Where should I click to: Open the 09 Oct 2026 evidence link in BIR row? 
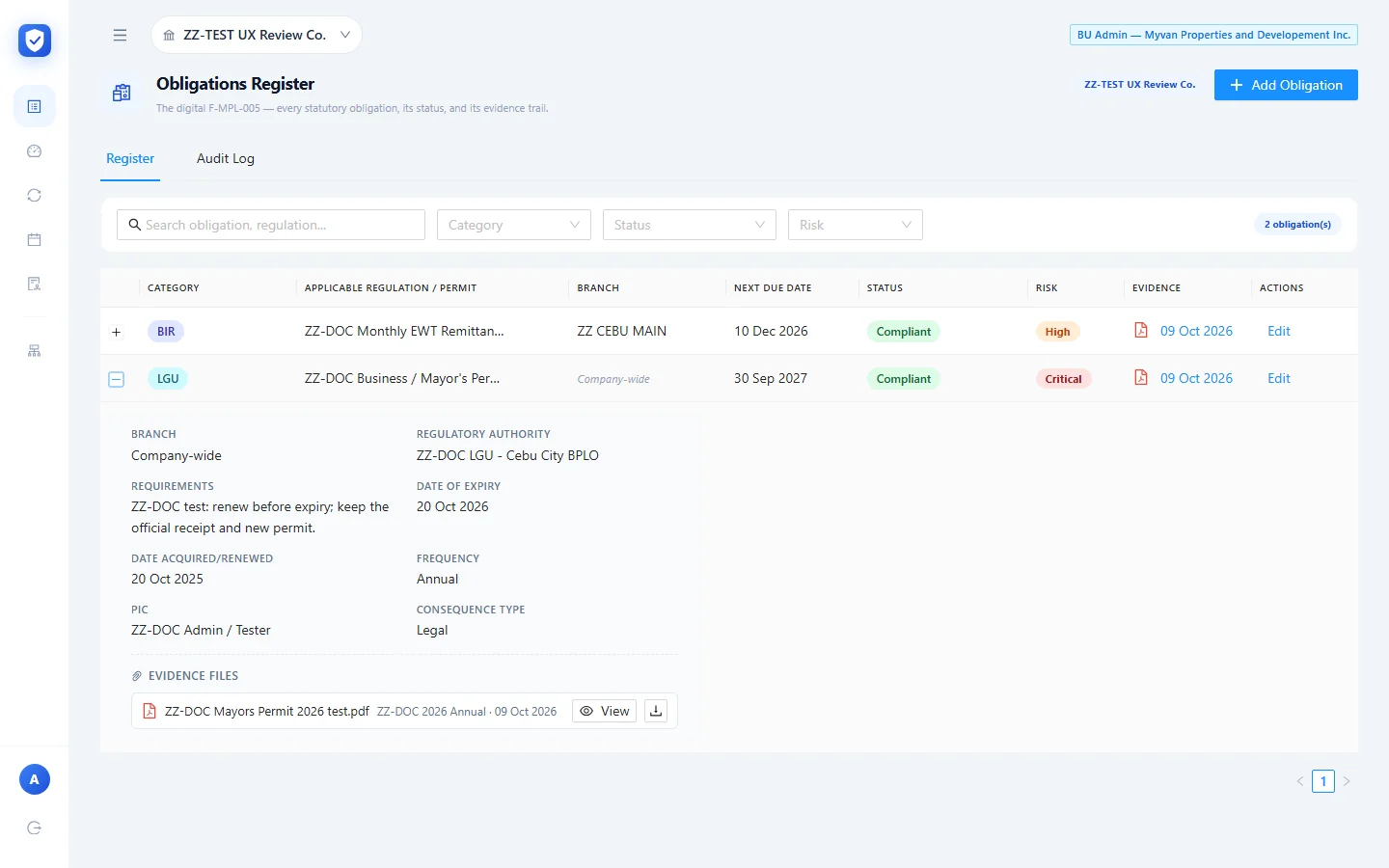pyautogui.click(x=1196, y=331)
